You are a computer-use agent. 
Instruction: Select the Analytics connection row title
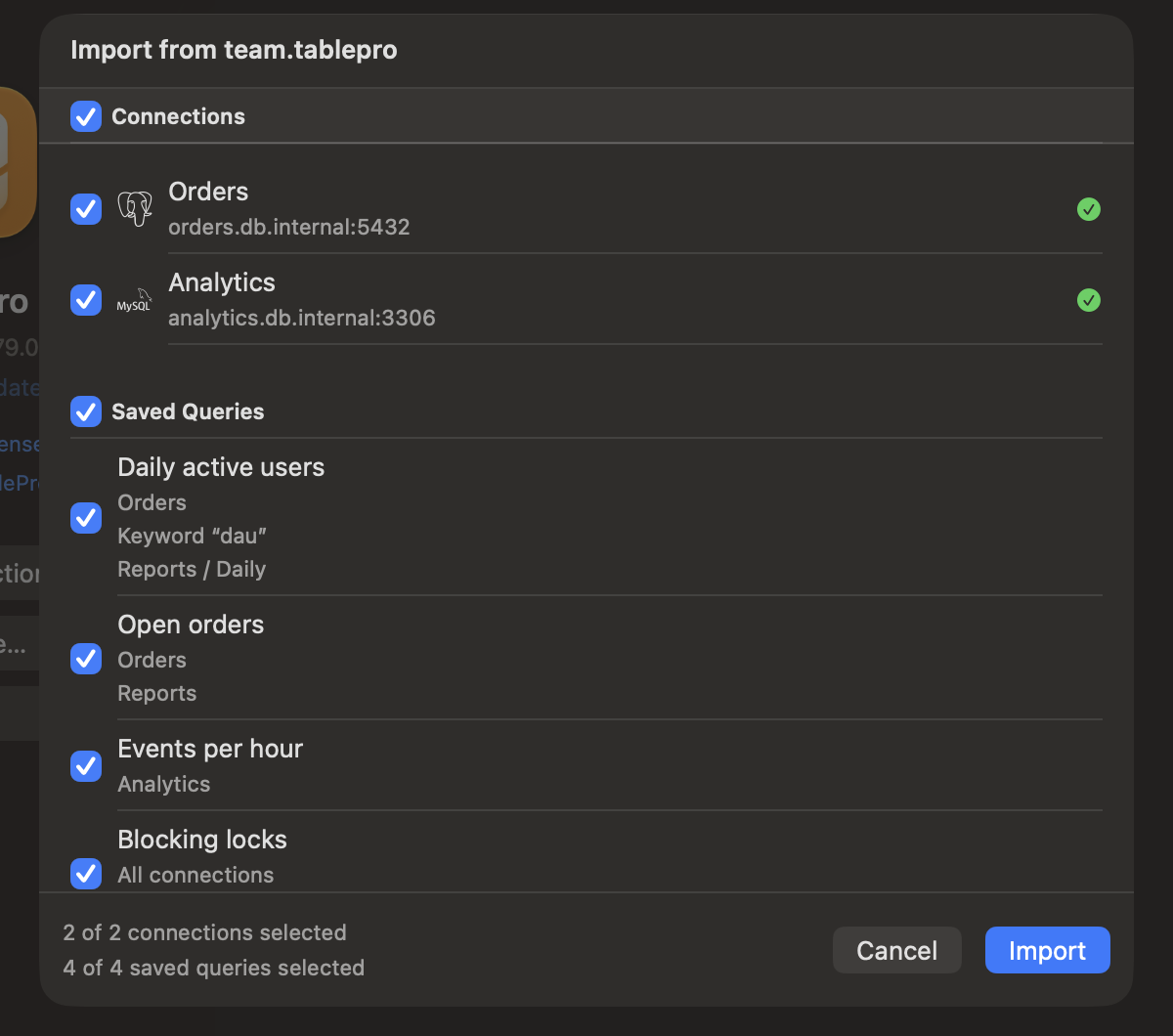222,282
